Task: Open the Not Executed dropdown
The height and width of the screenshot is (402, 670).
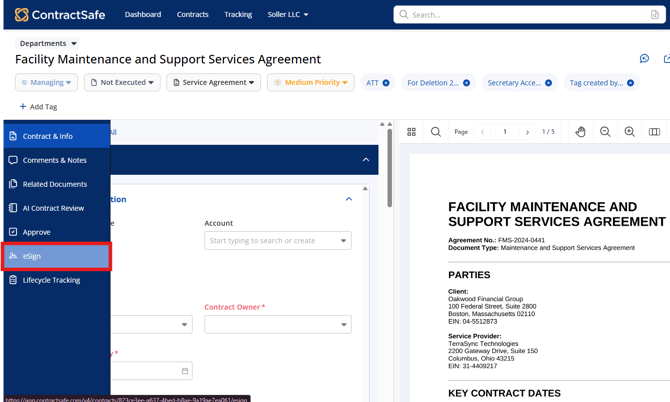Action: tap(122, 82)
